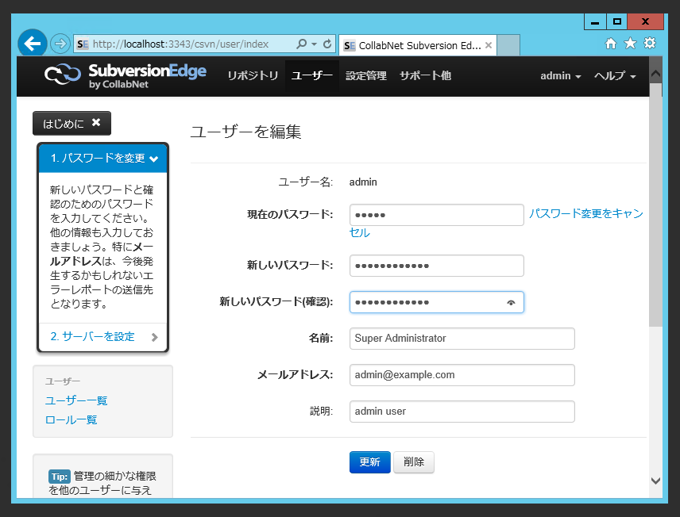Click the 名前 field with Super Administrator
The image size is (680, 517).
pyautogui.click(x=462, y=338)
